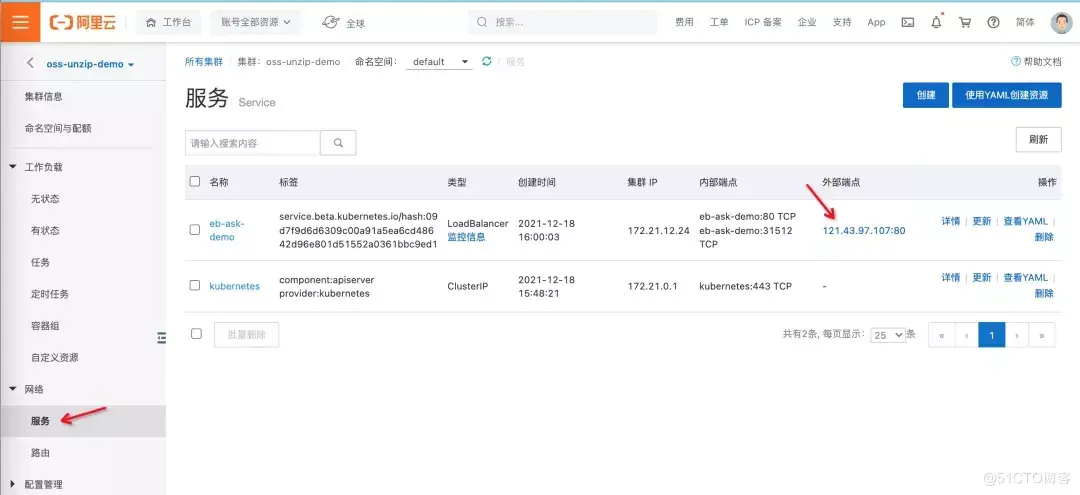Click the sidebar collapse handle

click(x=162, y=337)
